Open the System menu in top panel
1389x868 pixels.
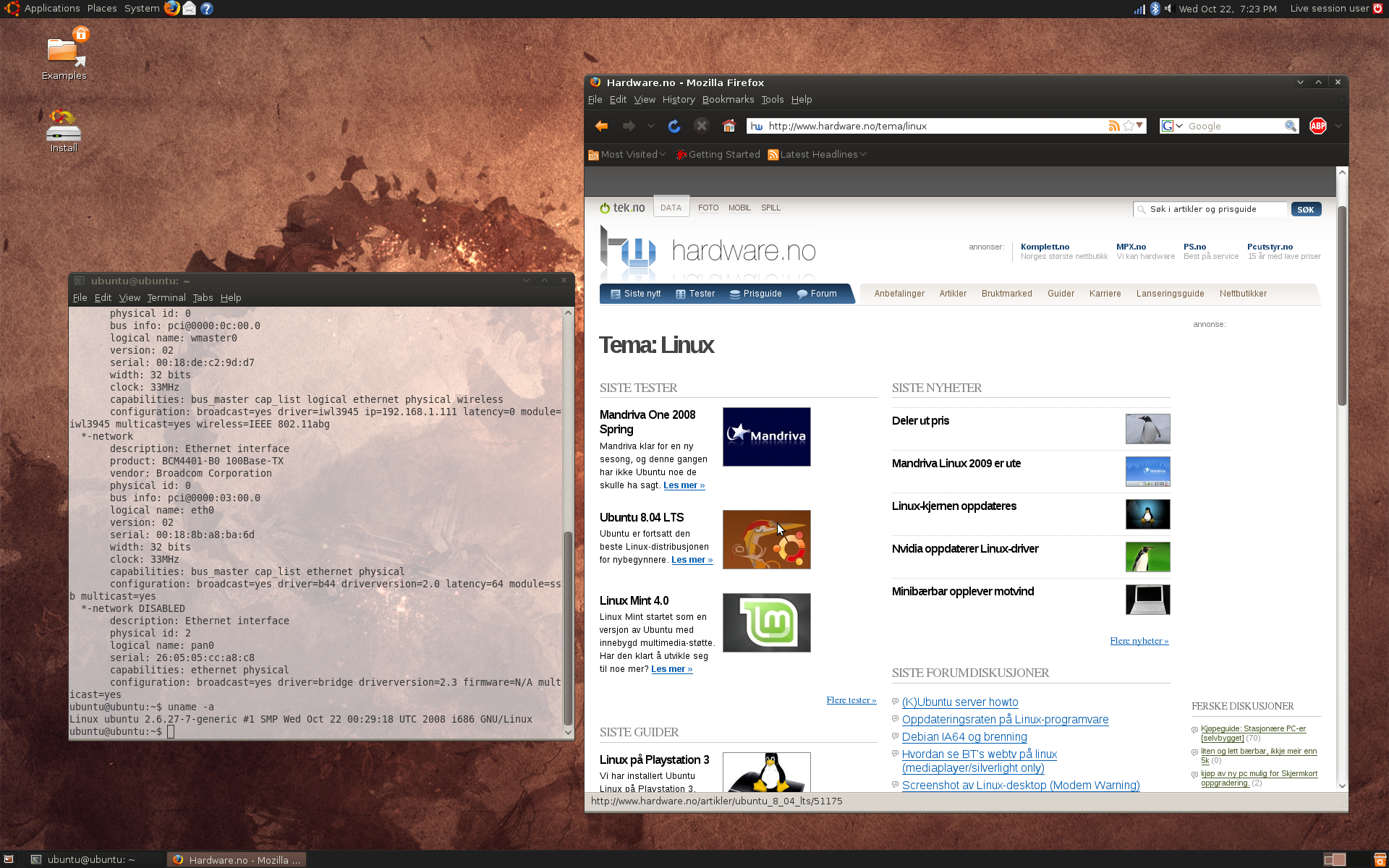[x=142, y=9]
